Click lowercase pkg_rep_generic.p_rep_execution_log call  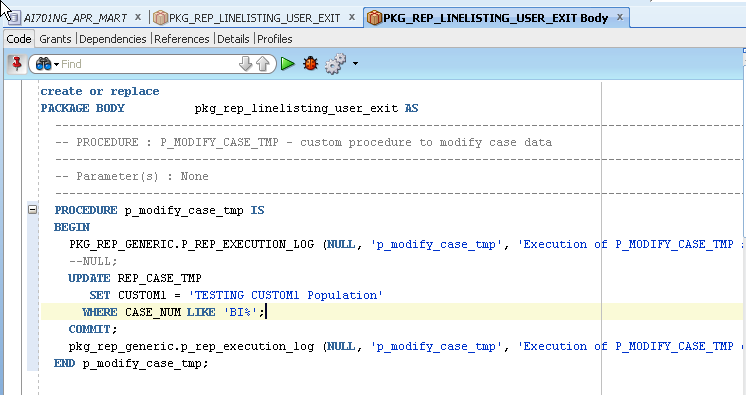192,346
